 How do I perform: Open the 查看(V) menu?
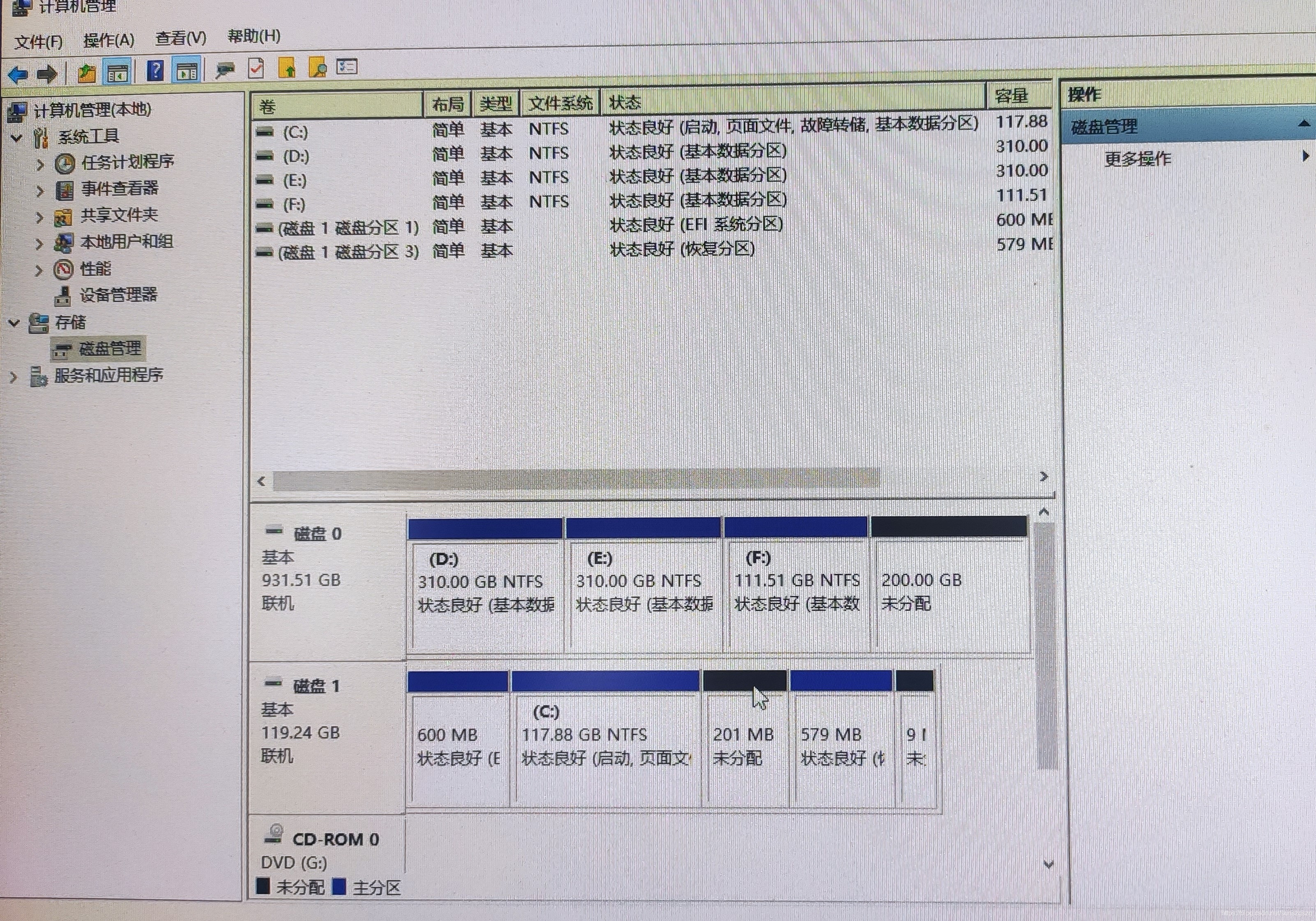coord(180,38)
